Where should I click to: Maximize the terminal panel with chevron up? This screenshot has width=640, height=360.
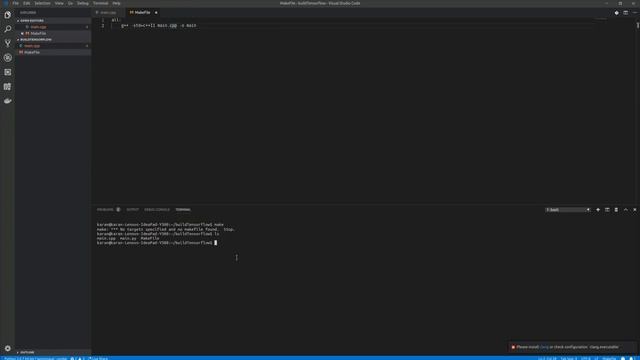point(626,210)
